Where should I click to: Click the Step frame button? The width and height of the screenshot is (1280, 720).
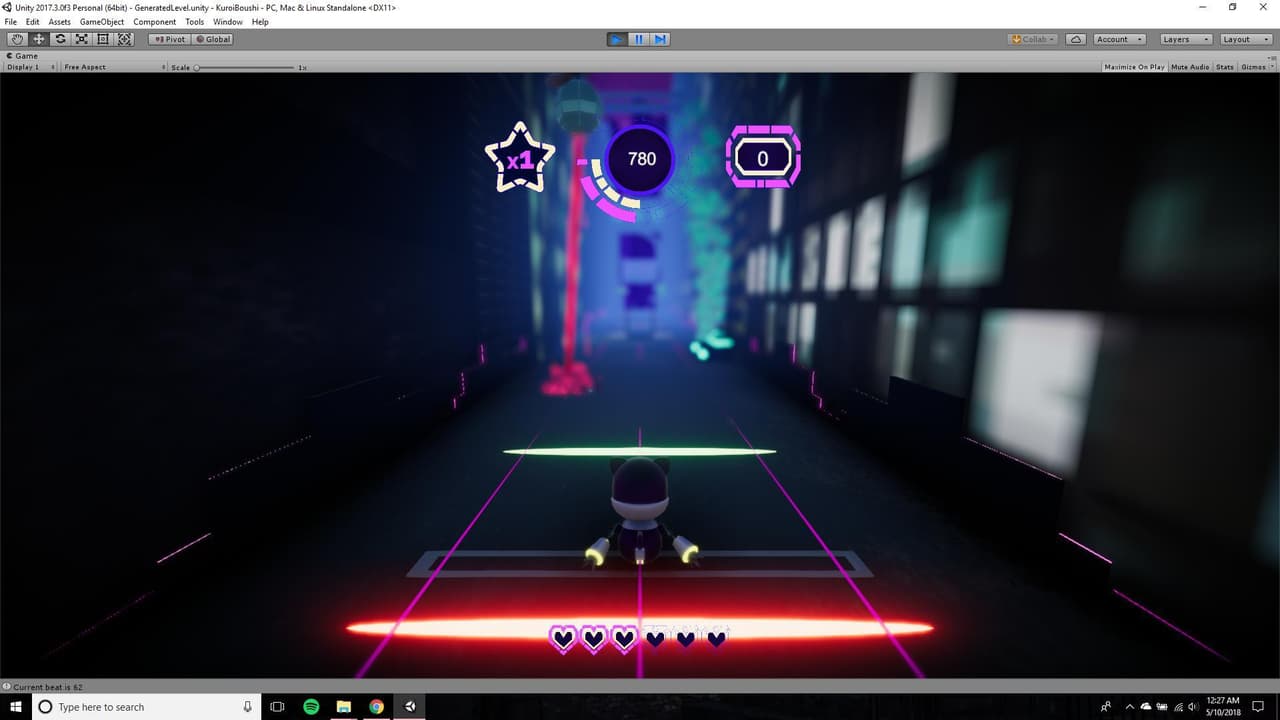pos(660,39)
